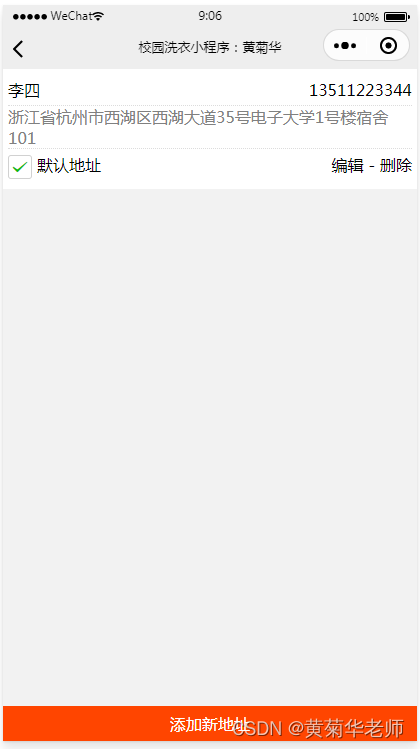Tap the WiFi signal icon
The image size is (420, 749).
pos(98,16)
